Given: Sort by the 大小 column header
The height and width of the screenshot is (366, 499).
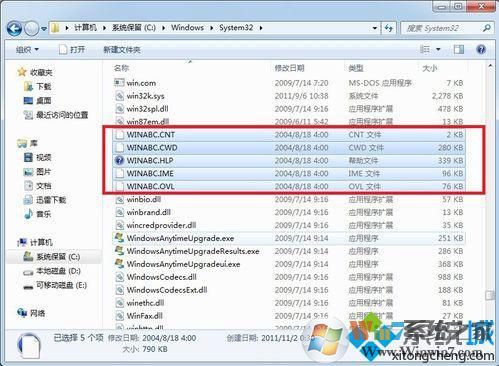Looking at the screenshot, I should (x=430, y=68).
